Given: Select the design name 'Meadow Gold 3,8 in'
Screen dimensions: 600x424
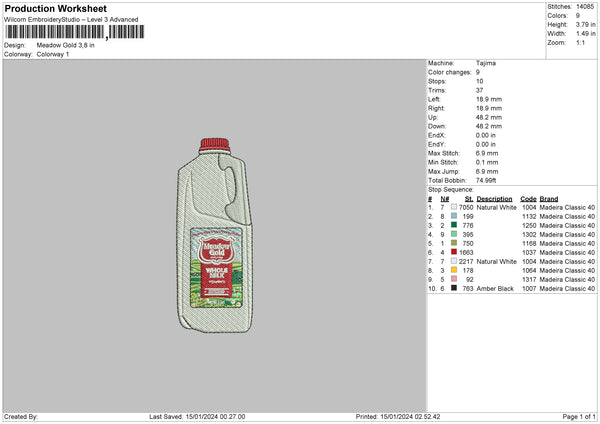Looking at the screenshot, I should click(65, 45).
